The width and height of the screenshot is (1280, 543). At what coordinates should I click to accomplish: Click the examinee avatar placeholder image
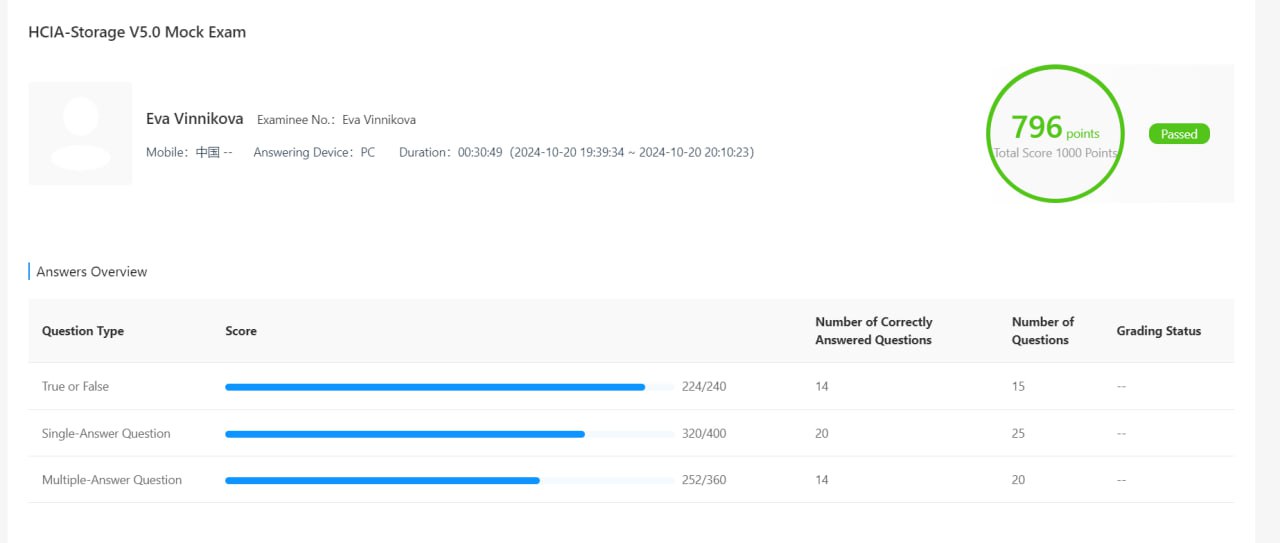(80, 133)
